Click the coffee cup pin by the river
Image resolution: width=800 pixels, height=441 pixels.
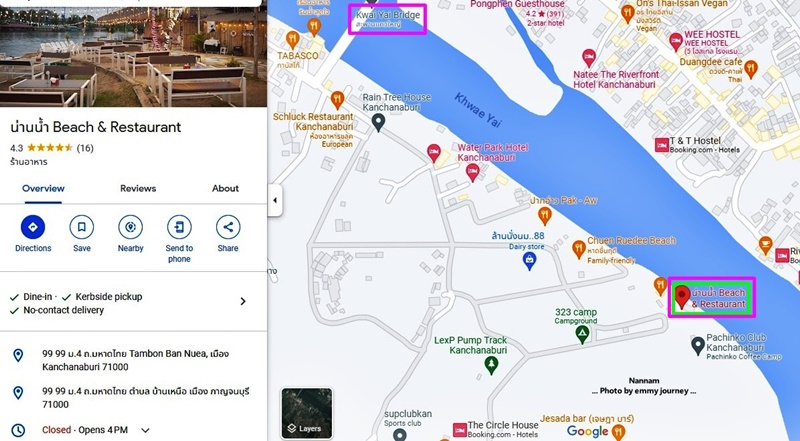[x=765, y=245]
